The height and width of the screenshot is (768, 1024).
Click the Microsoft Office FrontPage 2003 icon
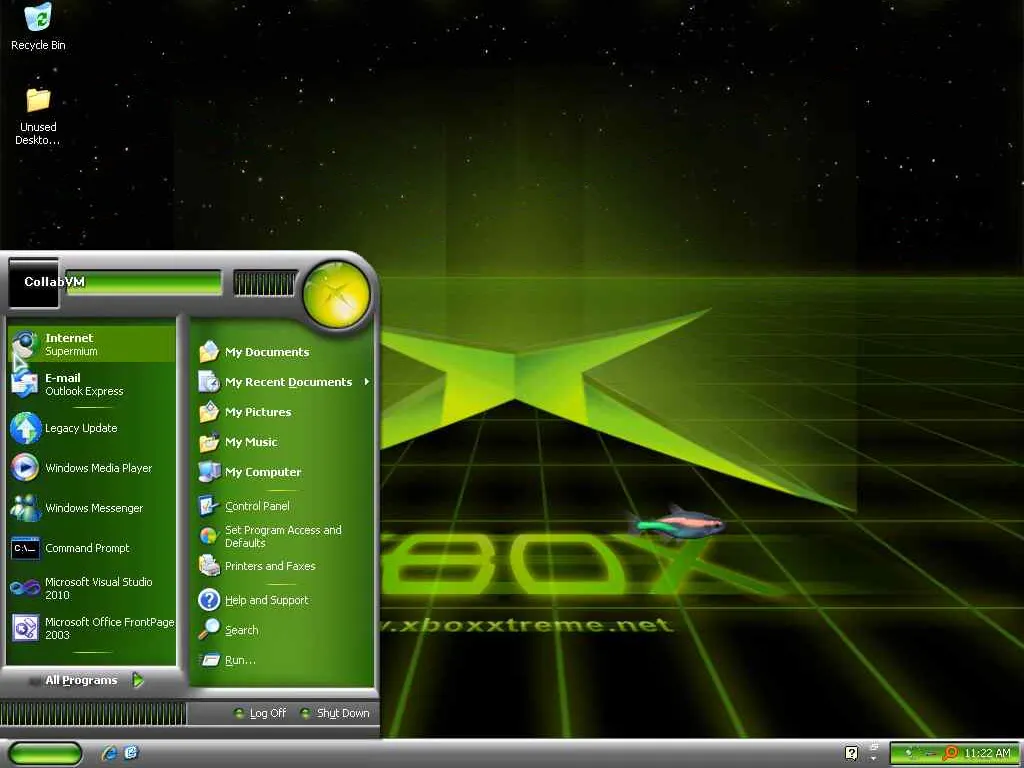pos(25,628)
